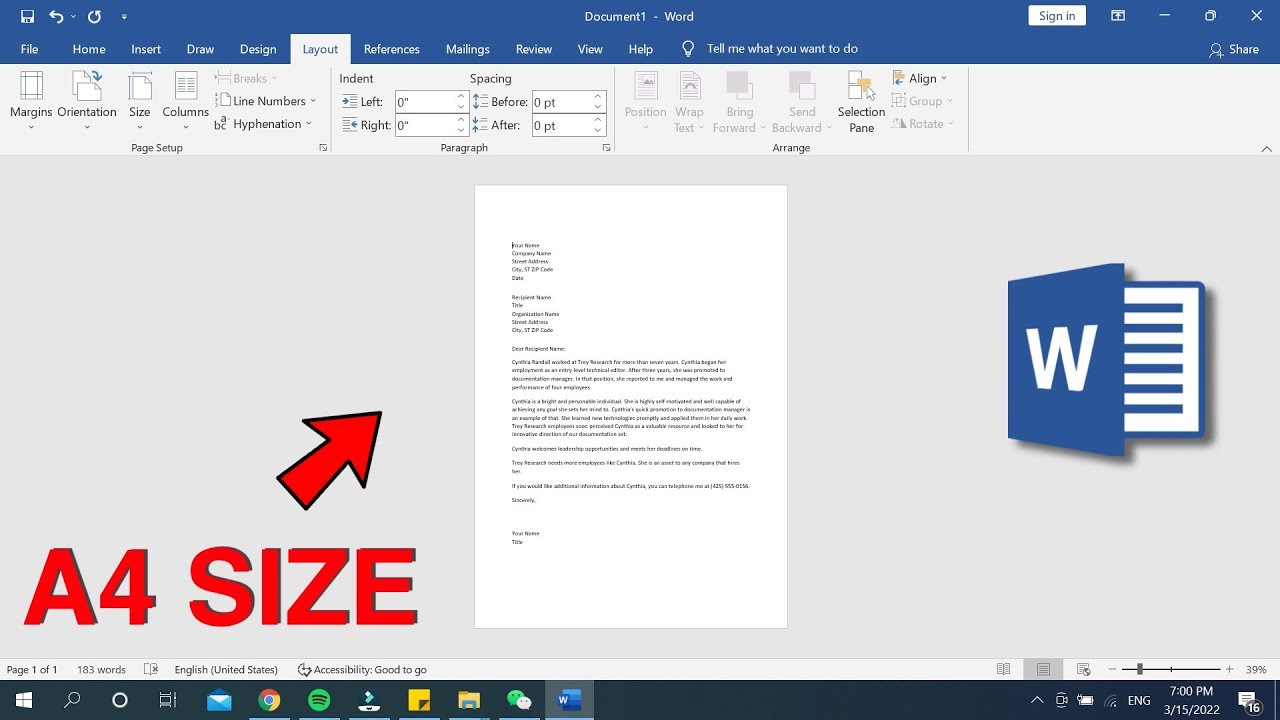Switch to Read Mode view
Viewport: 1280px width, 720px height.
pyautogui.click(x=1004, y=670)
